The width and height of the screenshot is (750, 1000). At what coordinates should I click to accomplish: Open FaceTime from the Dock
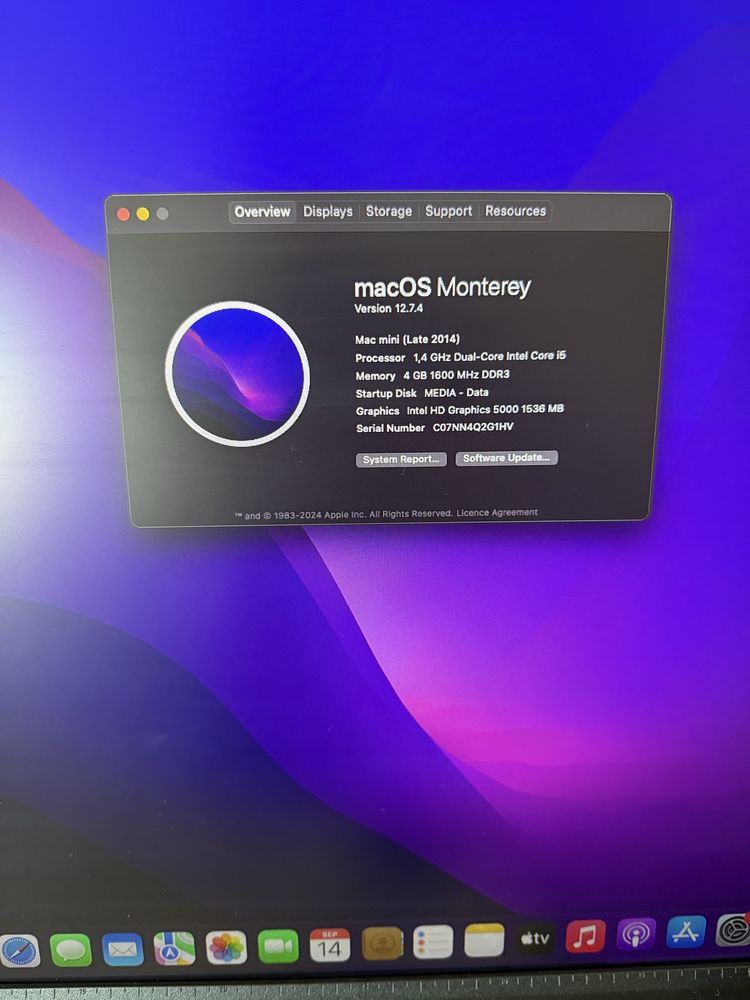click(x=278, y=946)
